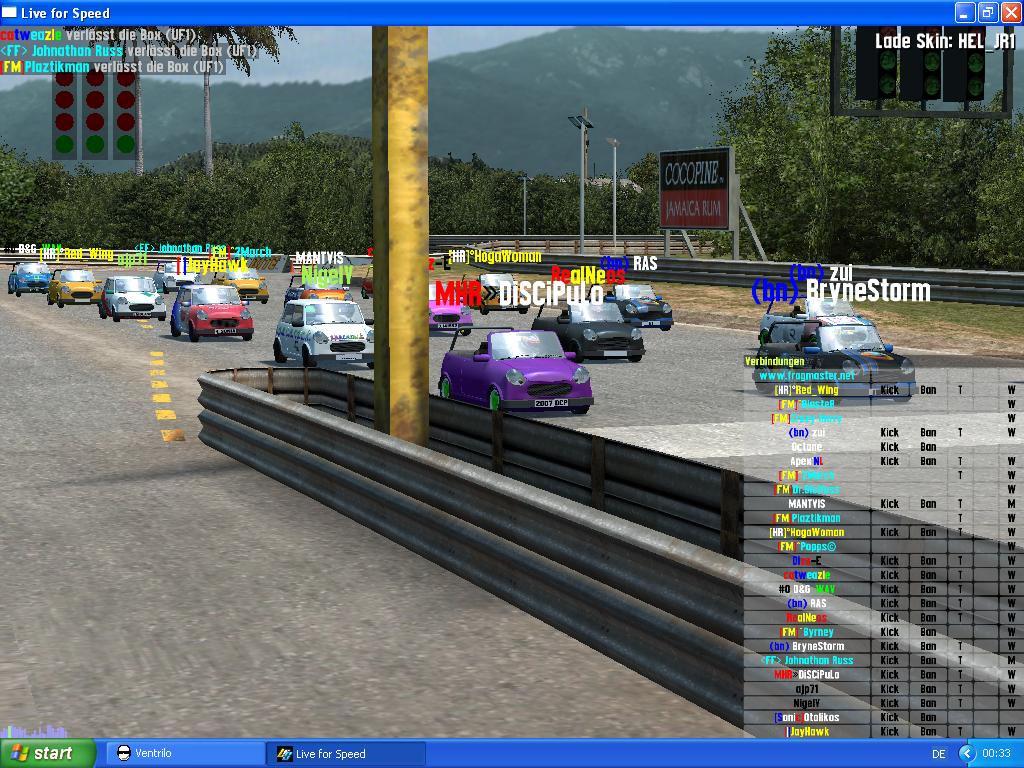
Task: Click W cell for [FM]˜Popps©
Action: 1011,547
